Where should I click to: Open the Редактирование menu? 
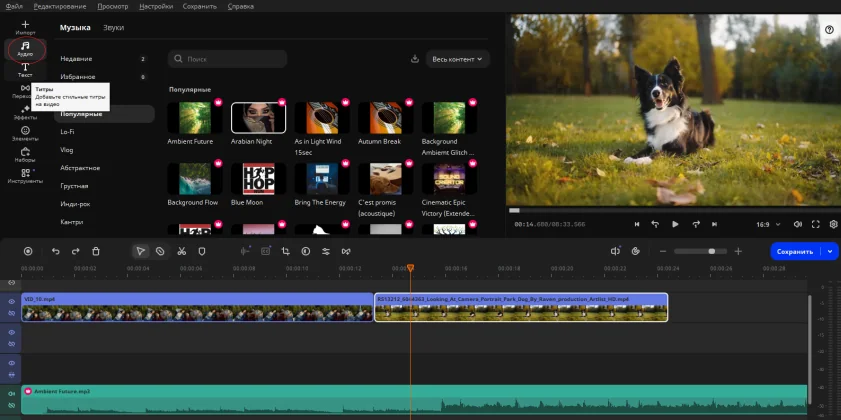[59, 6]
